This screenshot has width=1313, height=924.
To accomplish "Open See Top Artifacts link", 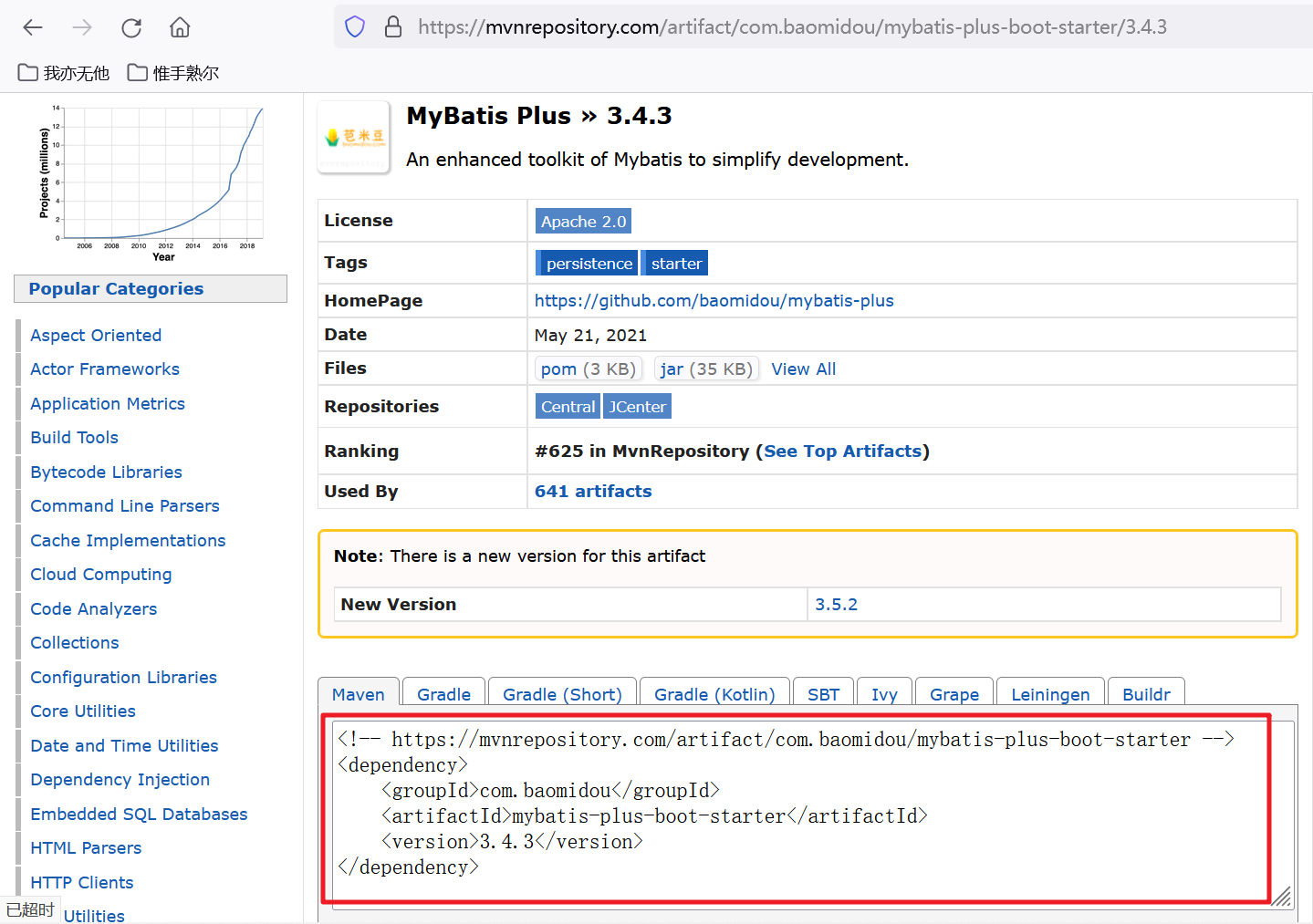I will tap(842, 451).
